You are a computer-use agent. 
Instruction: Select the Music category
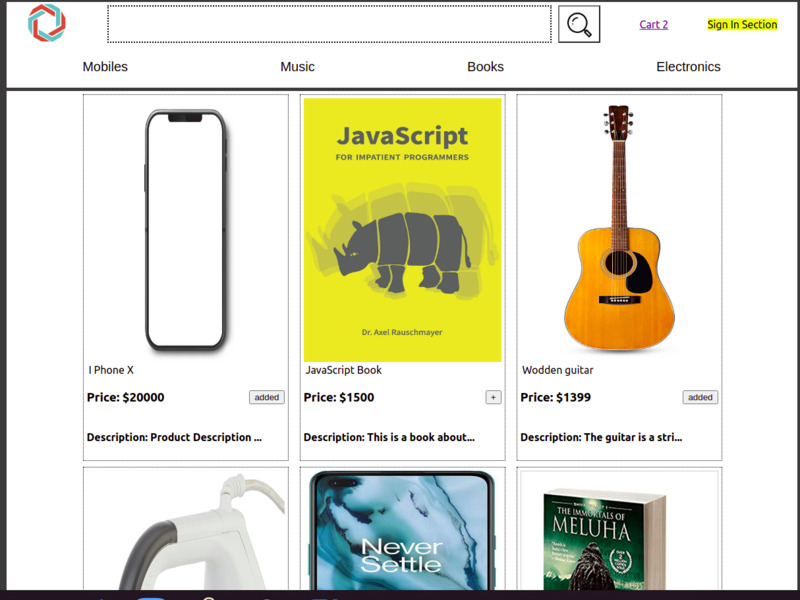click(x=297, y=67)
